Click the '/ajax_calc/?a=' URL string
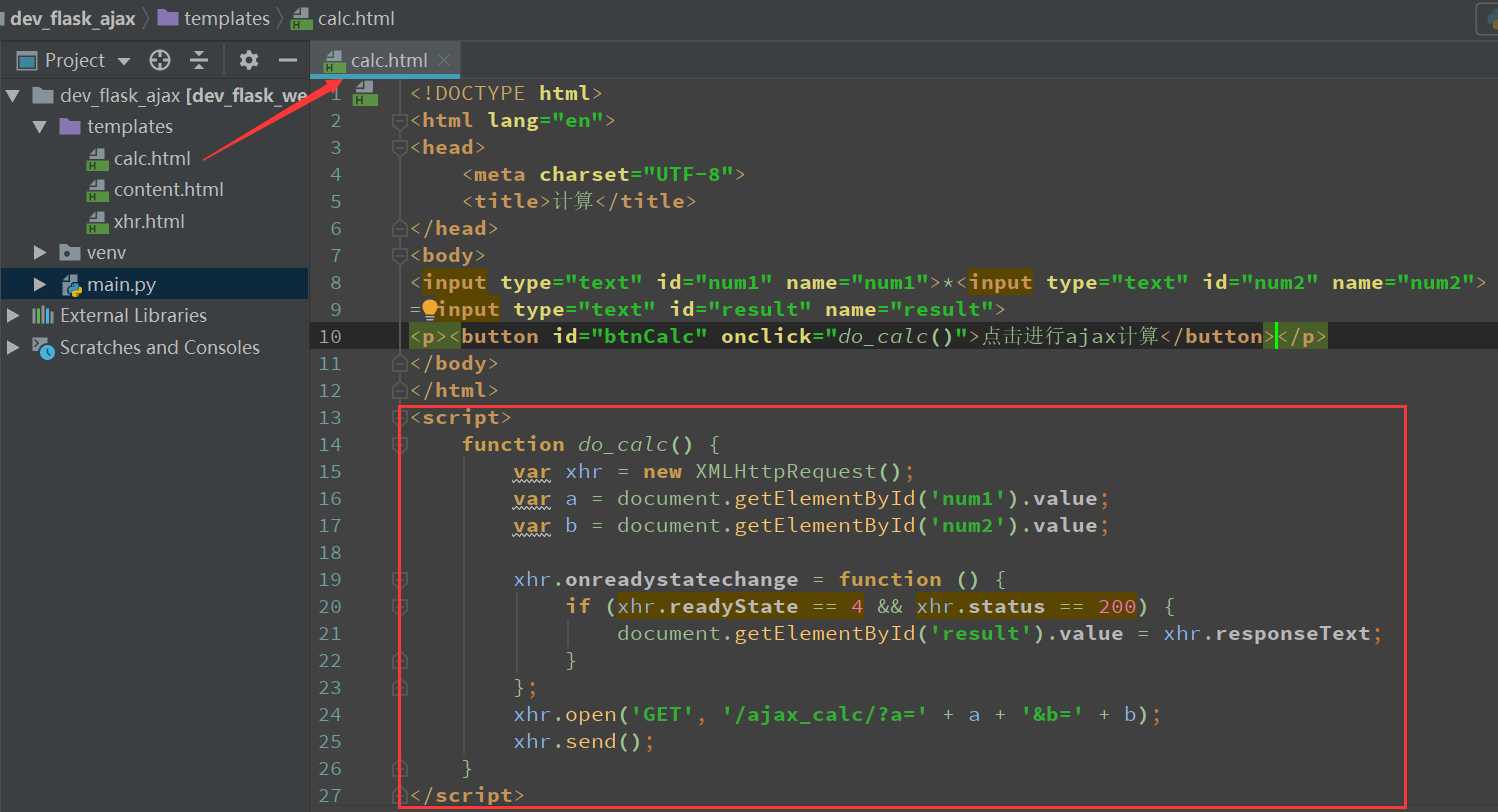Viewport: 1498px width, 812px height. click(x=825, y=714)
